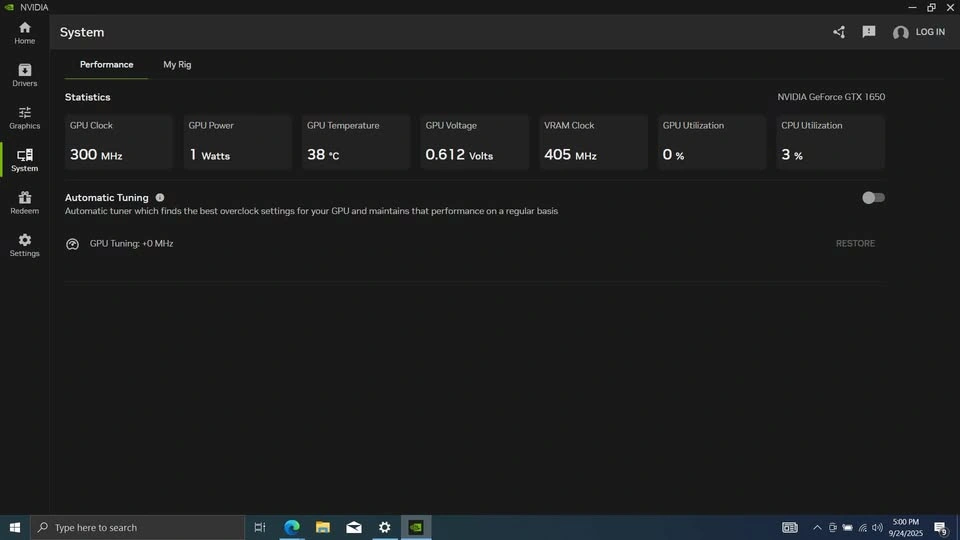
Task: Open the Home sidebar section
Action: click(x=24, y=32)
